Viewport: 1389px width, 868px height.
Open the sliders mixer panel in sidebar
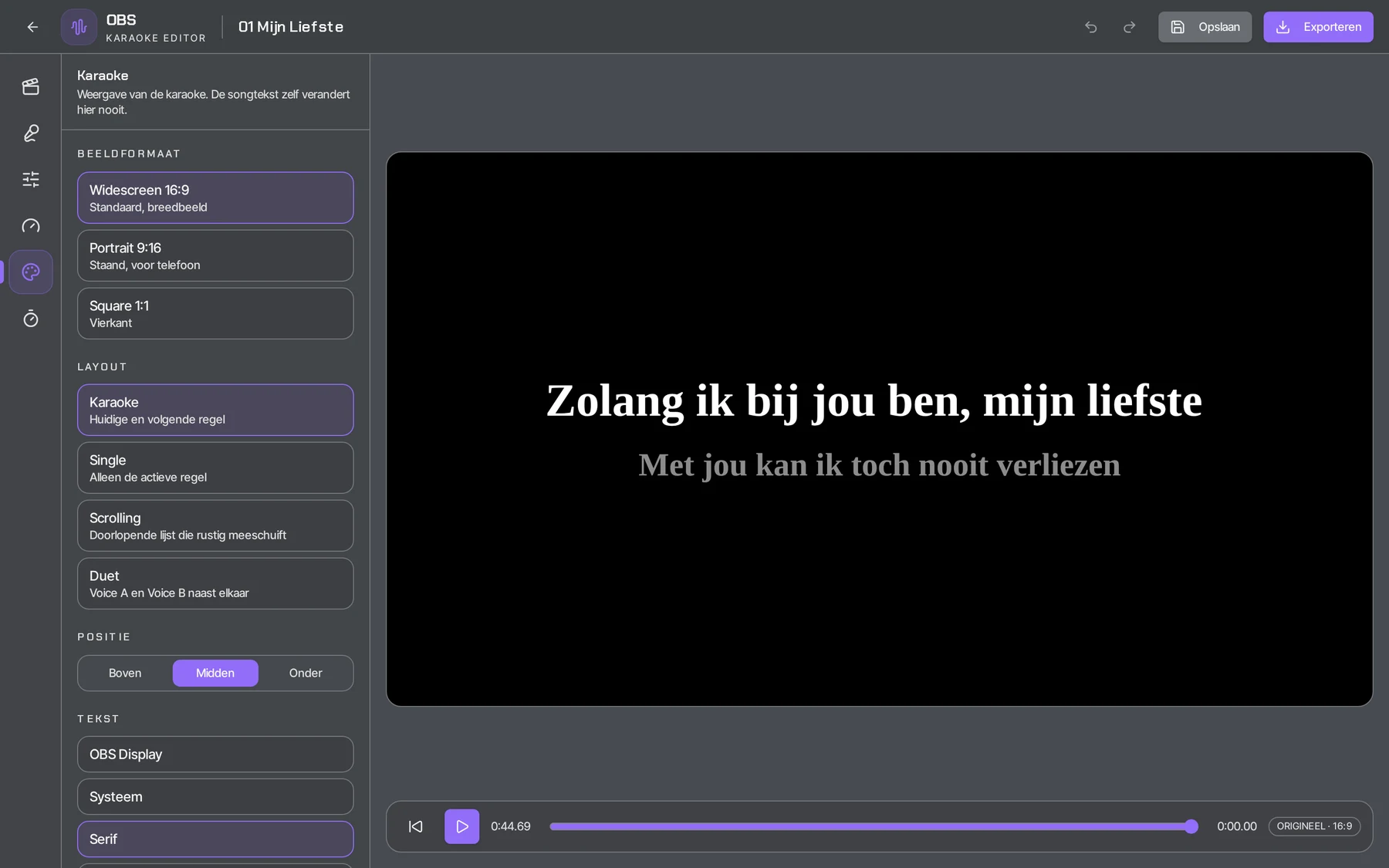tap(31, 179)
